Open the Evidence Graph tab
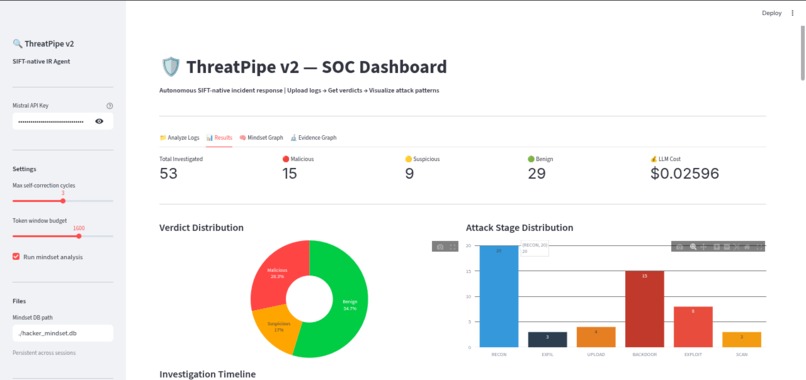 (x=313, y=138)
